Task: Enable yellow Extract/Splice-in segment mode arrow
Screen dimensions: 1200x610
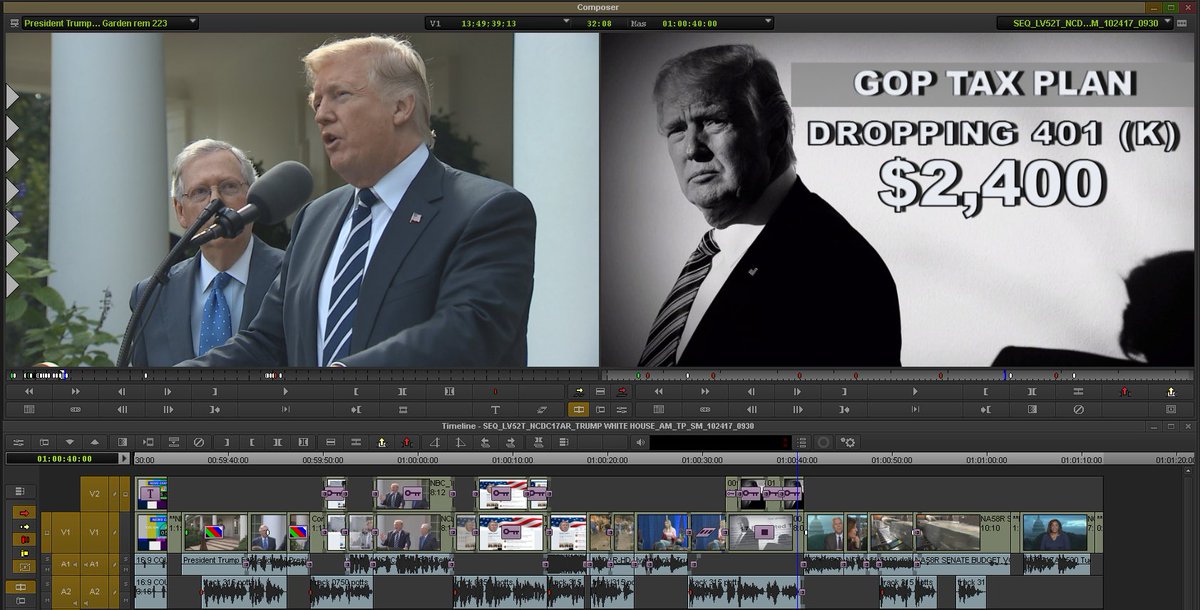Action: click(x=24, y=527)
